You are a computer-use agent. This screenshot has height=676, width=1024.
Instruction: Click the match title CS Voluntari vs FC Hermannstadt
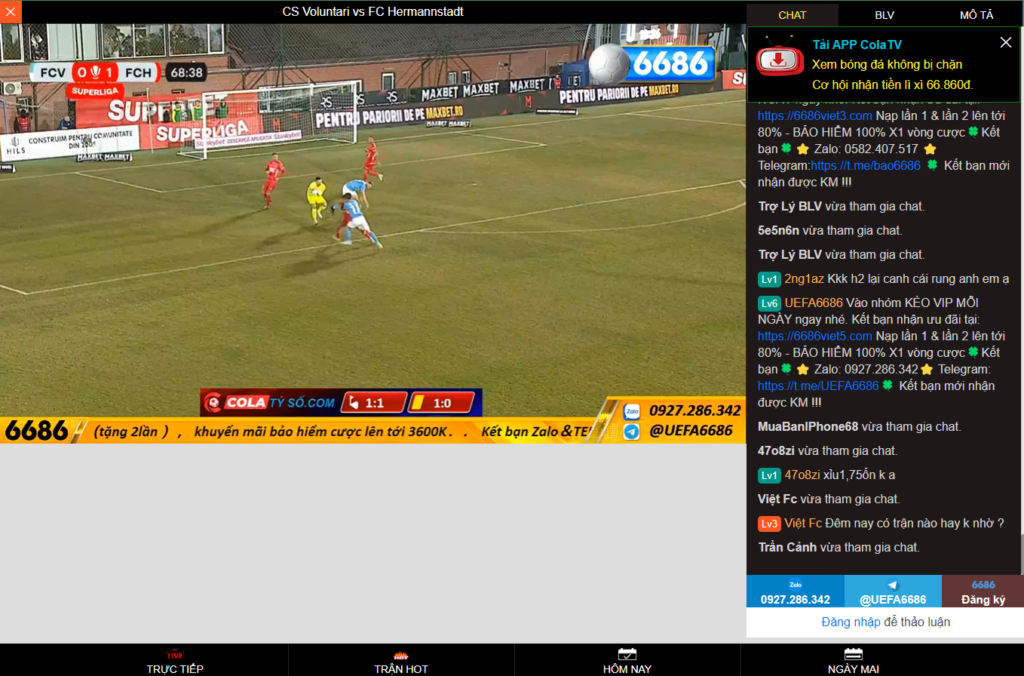[x=373, y=12]
